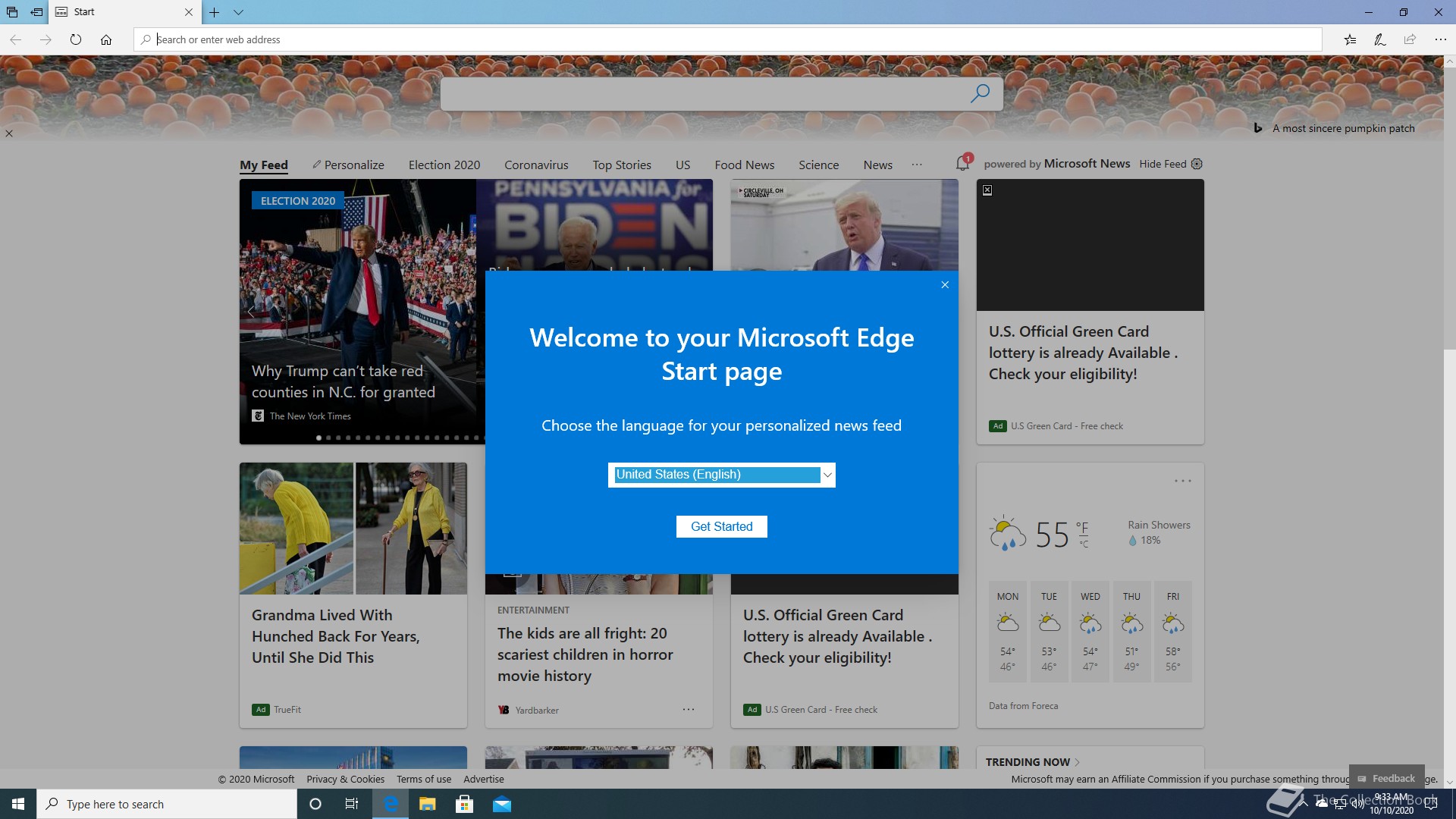
Task: Focus the search or enter web address bar
Action: point(728,39)
